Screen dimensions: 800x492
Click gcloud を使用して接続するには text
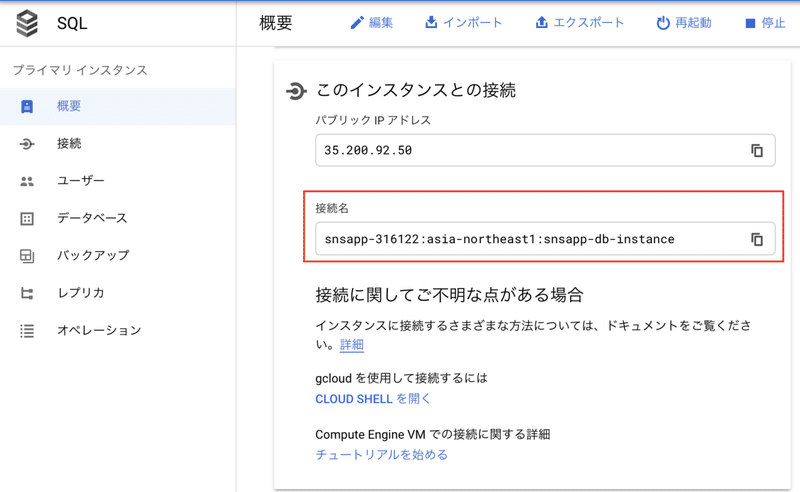402,378
